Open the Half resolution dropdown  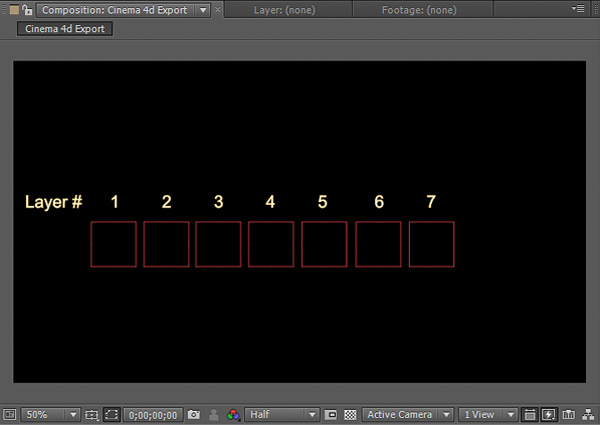click(281, 415)
